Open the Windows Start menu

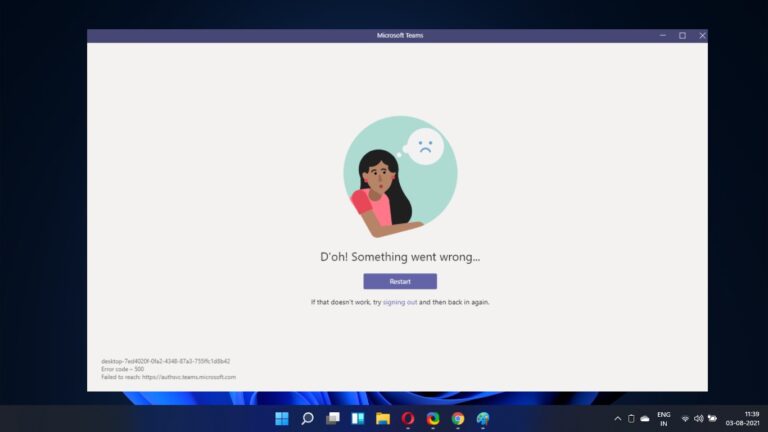pos(282,418)
